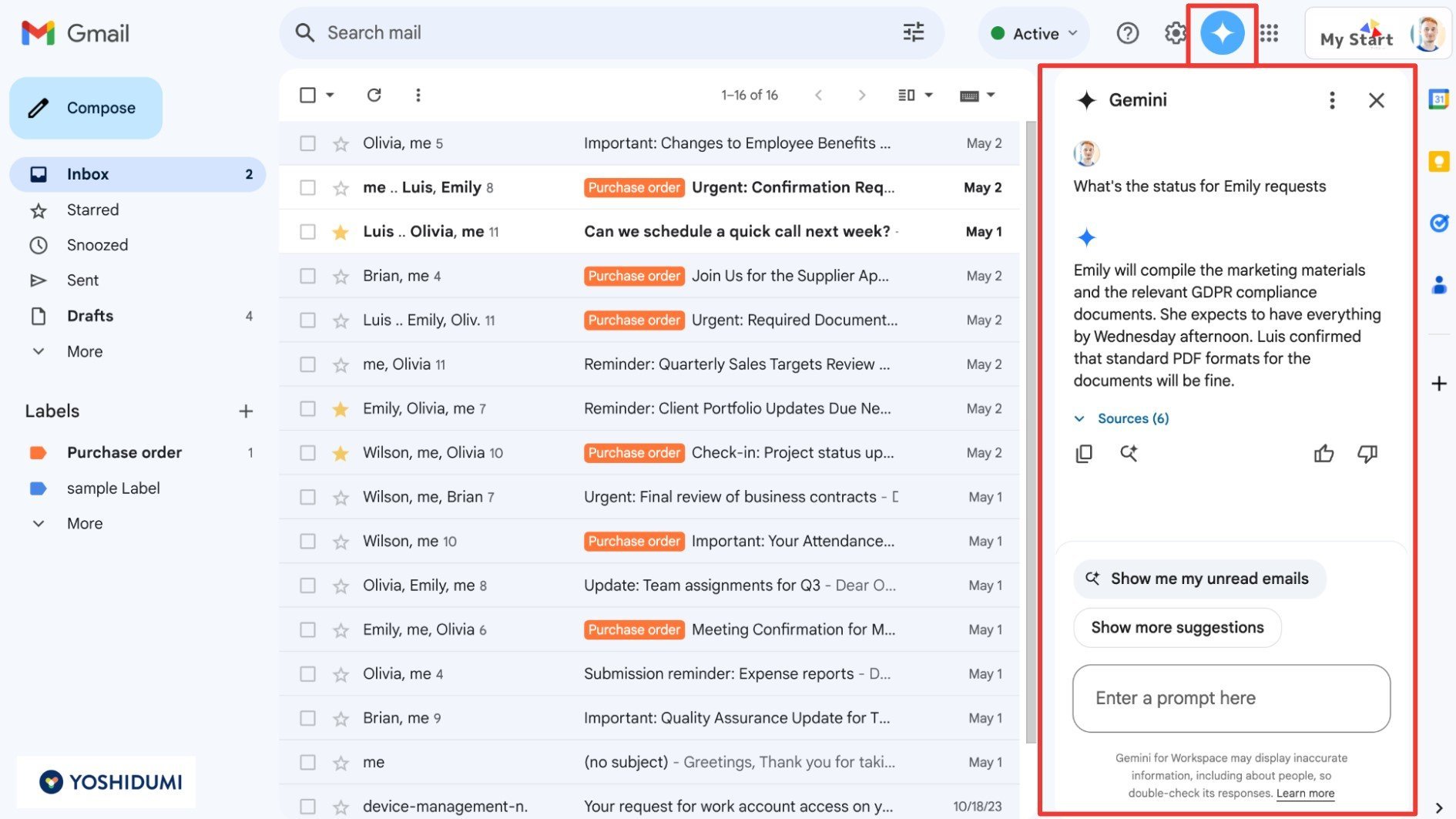The width and height of the screenshot is (1456, 819).
Task: Click the Compose button
Action: click(x=86, y=108)
